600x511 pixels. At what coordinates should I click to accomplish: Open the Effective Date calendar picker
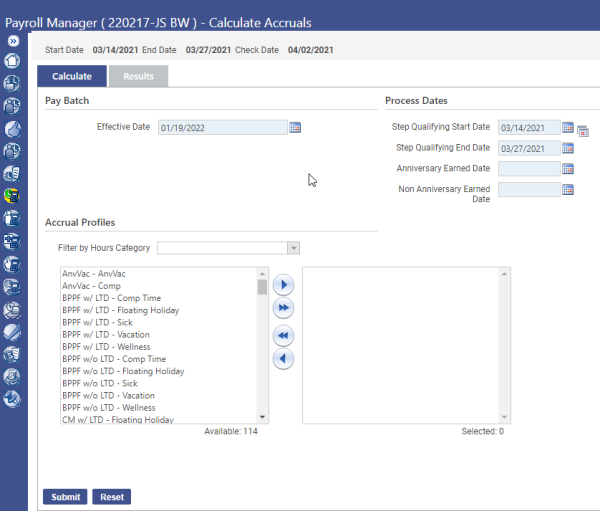click(x=295, y=127)
